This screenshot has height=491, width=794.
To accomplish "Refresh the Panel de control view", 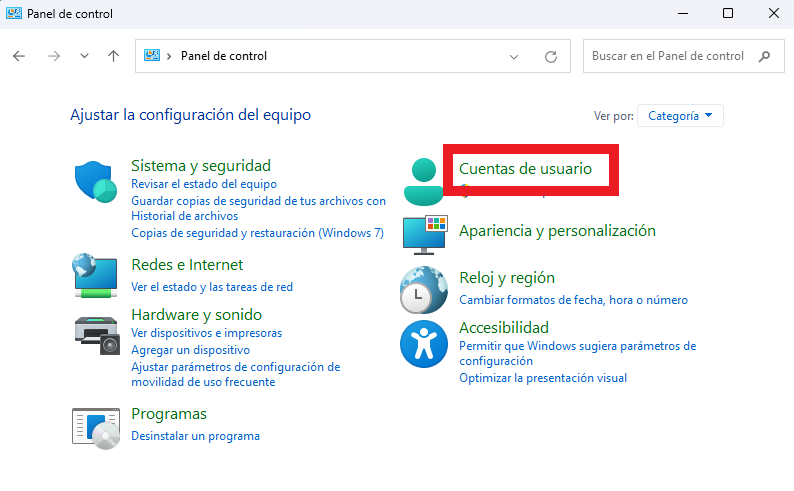I will click(x=551, y=56).
